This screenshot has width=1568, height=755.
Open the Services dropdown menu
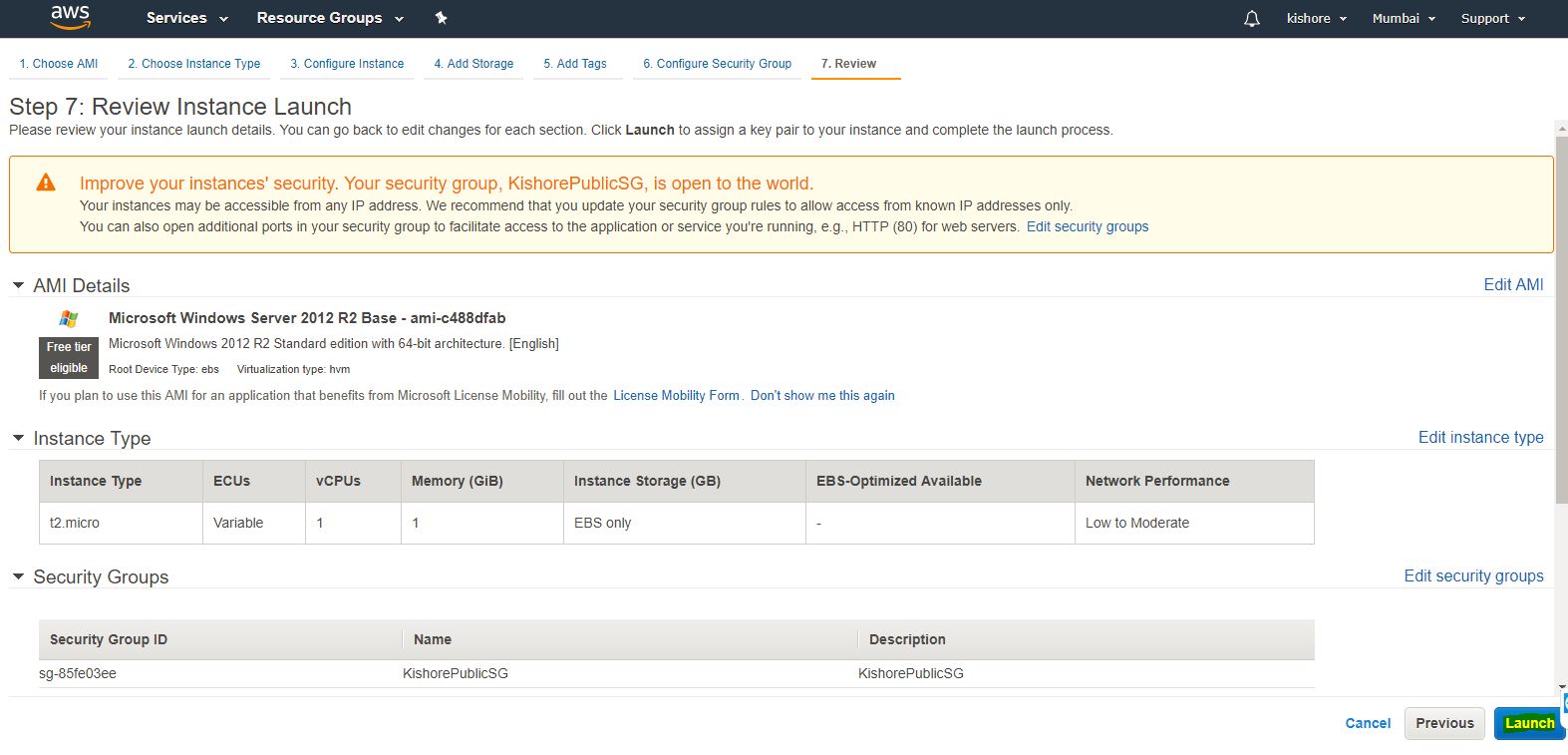[186, 18]
